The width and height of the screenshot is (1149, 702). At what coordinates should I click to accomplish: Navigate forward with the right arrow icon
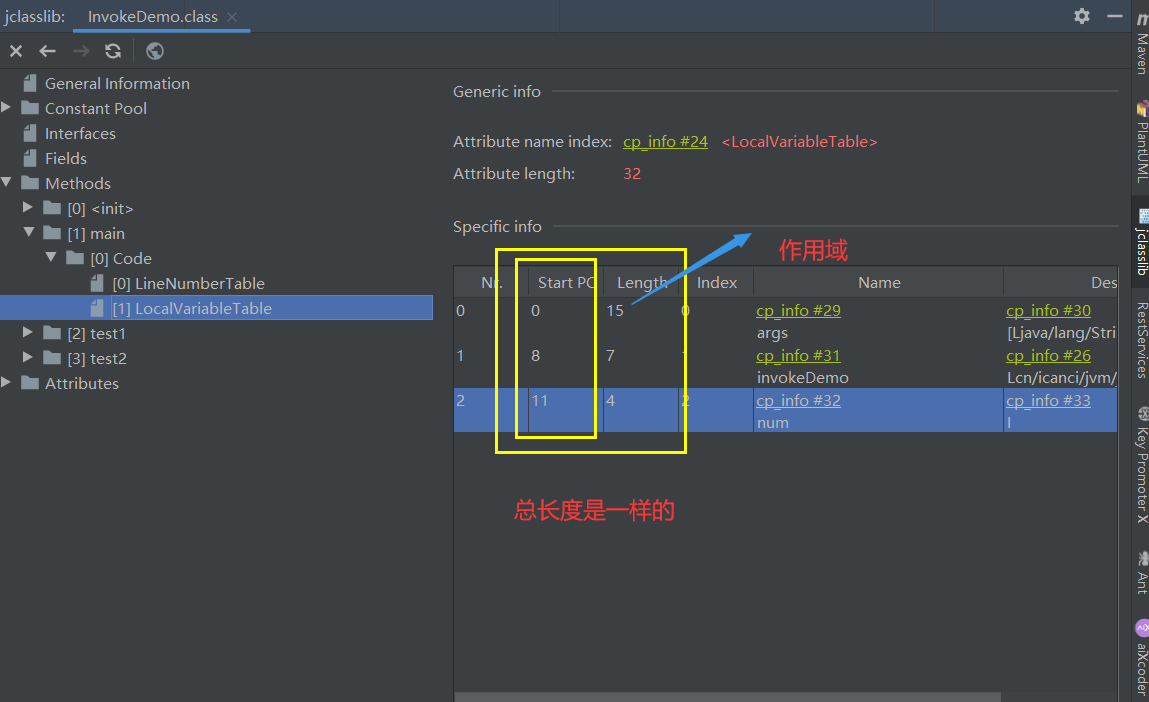coord(81,51)
